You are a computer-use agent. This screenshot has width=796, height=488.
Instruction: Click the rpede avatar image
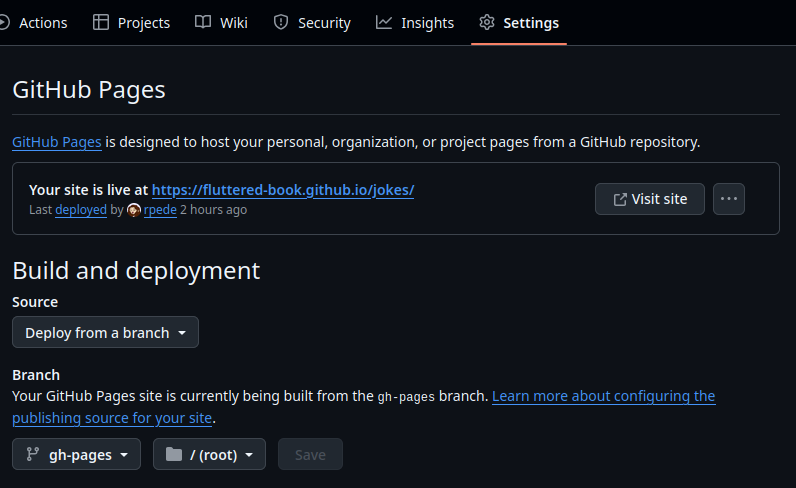coord(134,210)
